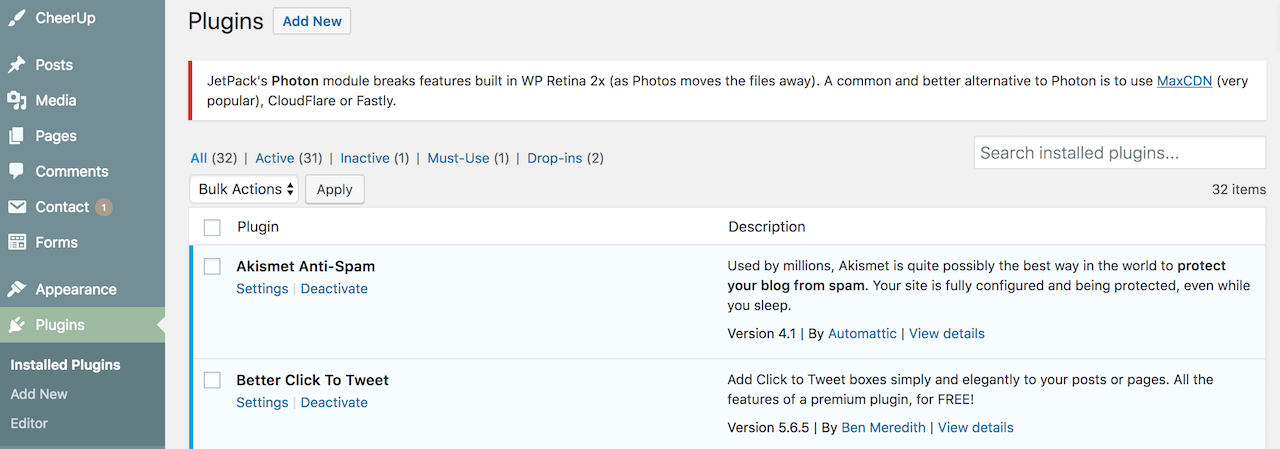Open the Automattic author link

tap(862, 333)
